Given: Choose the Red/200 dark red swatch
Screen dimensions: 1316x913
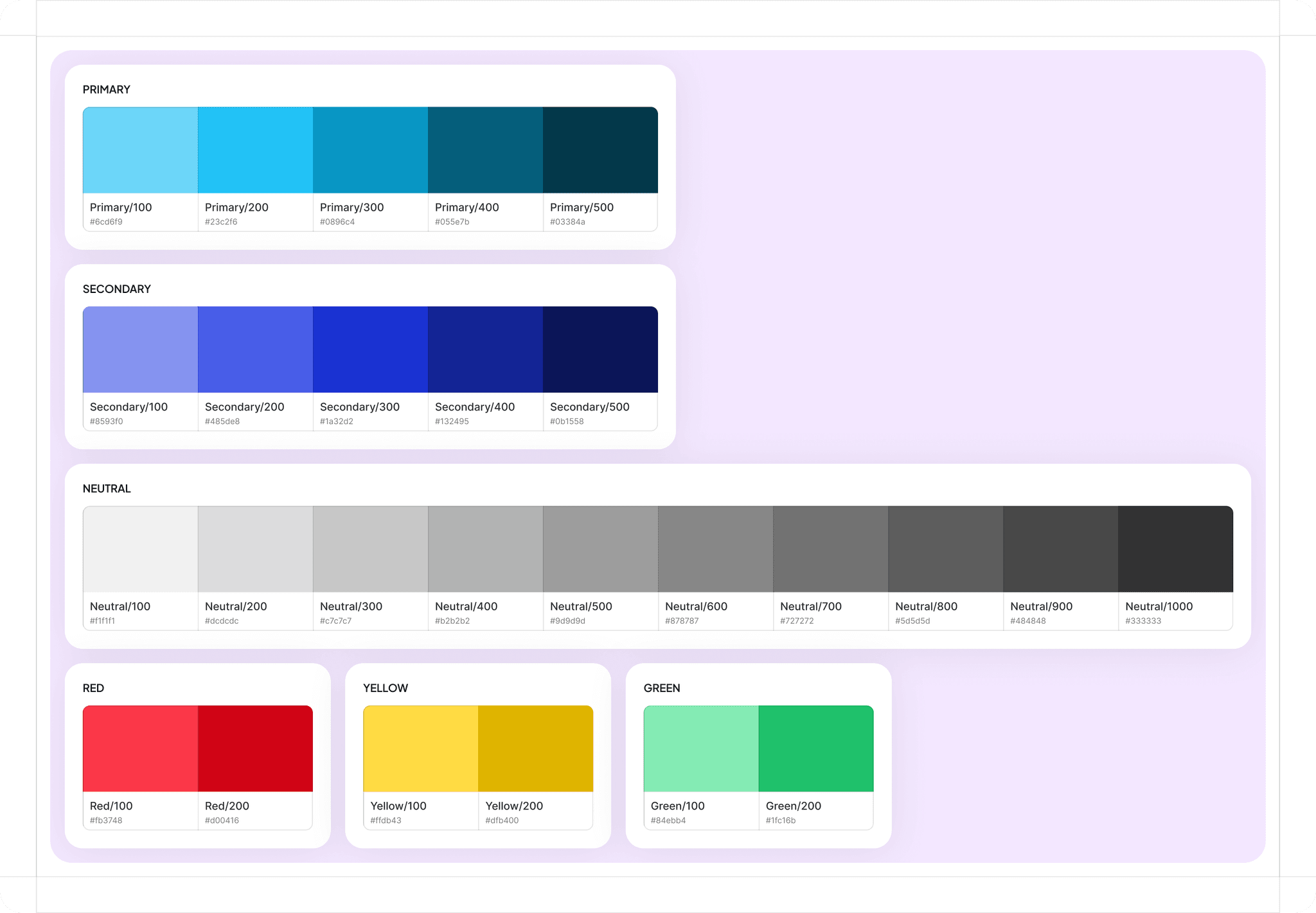Looking at the screenshot, I should 255,749.
